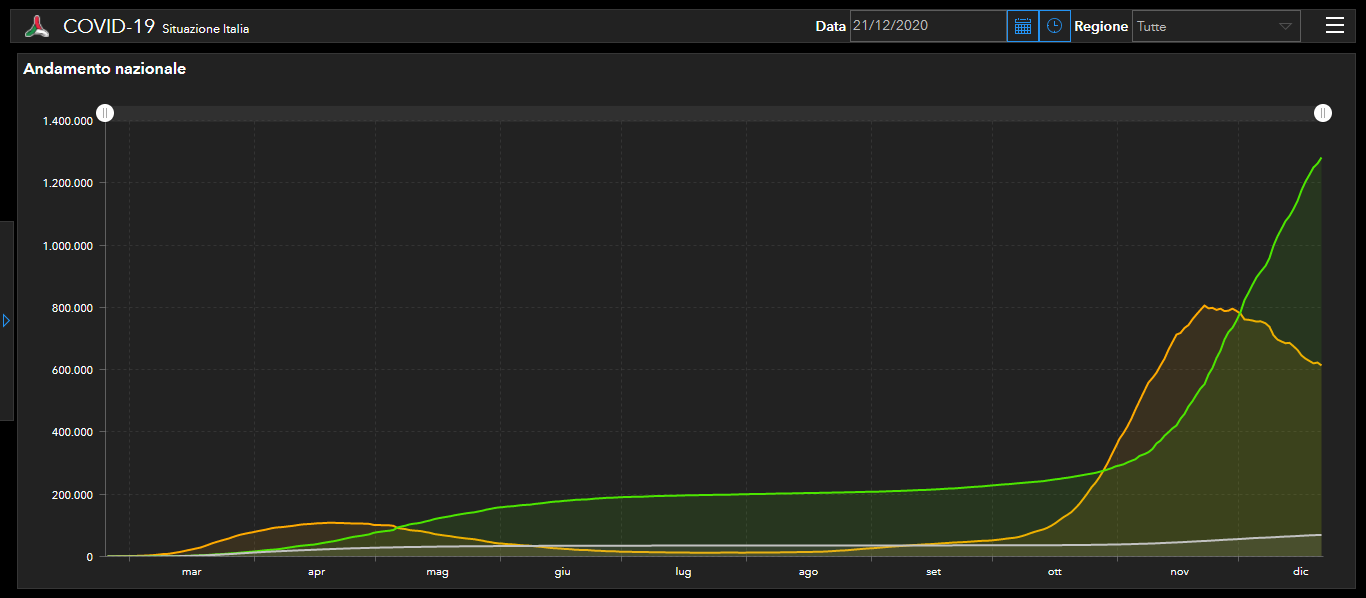Click the clock icon beside the date
Screen dimensions: 1366x598
[1054, 26]
